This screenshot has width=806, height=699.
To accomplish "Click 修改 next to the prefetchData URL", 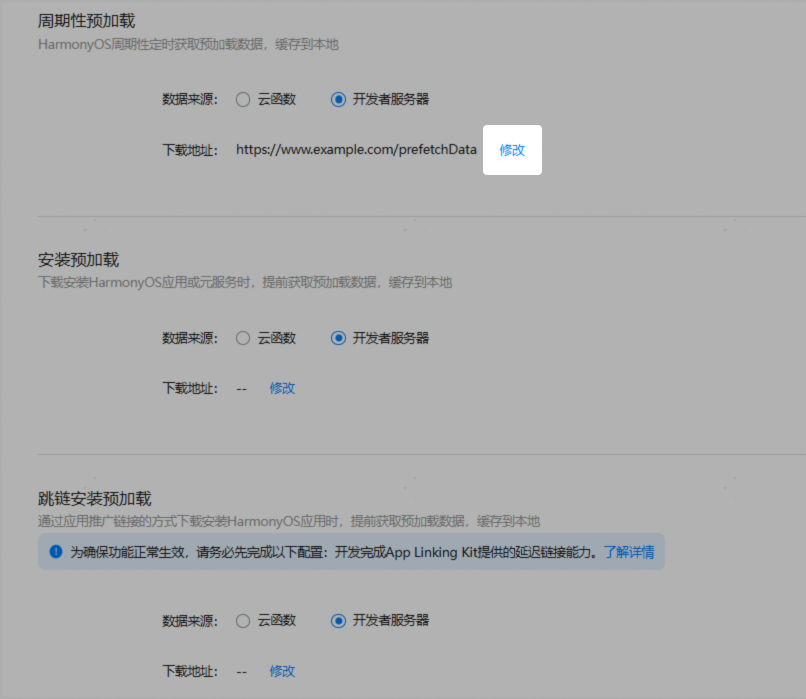I will click(512, 150).
